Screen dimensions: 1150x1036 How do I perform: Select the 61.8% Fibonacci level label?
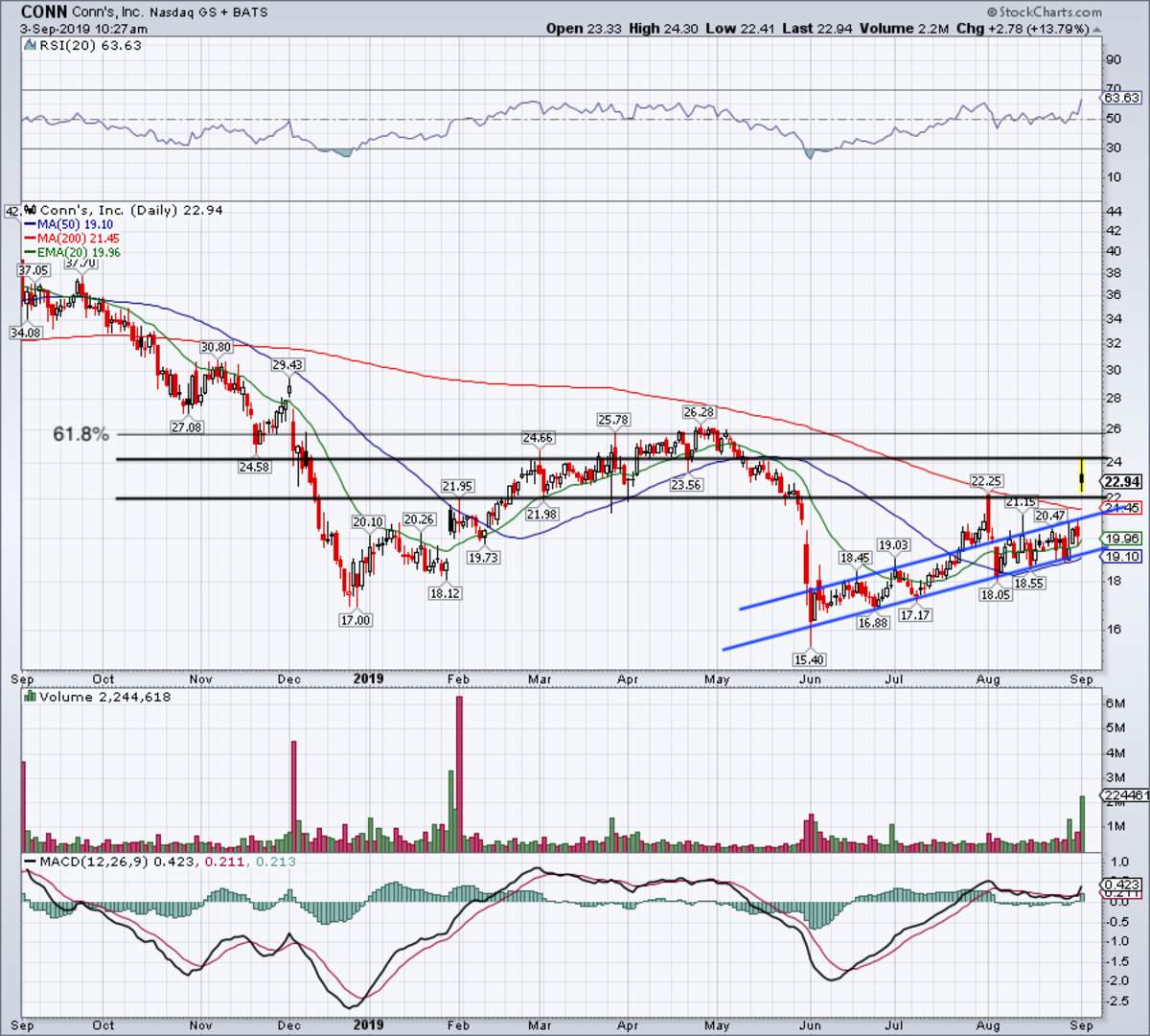[81, 434]
